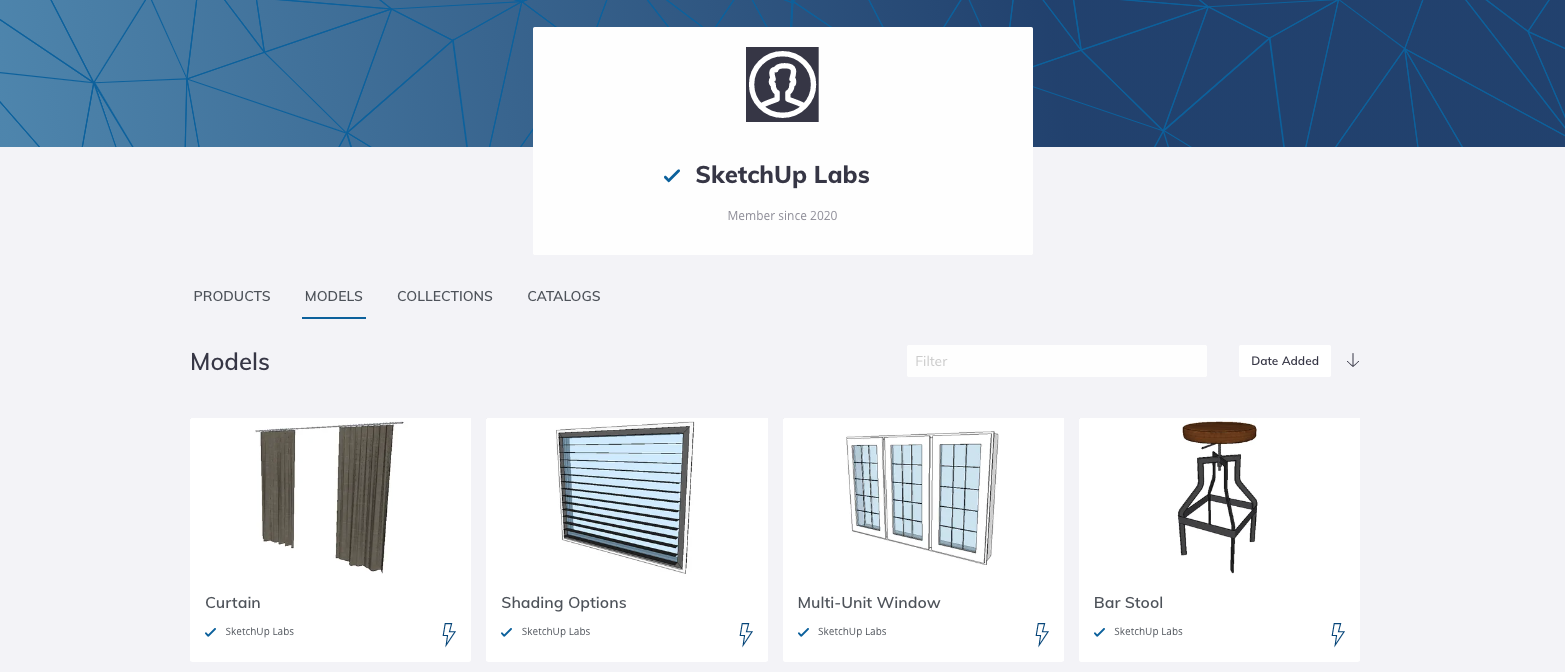The image size is (1565, 672).
Task: Click the Multi-Unit Window title link
Action: 869,603
